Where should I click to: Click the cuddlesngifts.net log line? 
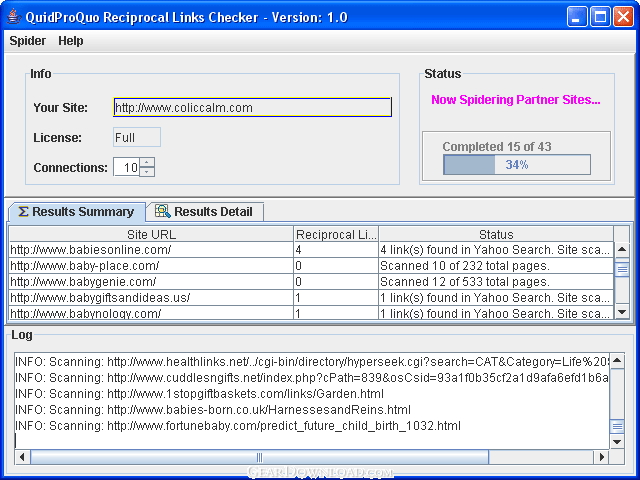[x=312, y=378]
